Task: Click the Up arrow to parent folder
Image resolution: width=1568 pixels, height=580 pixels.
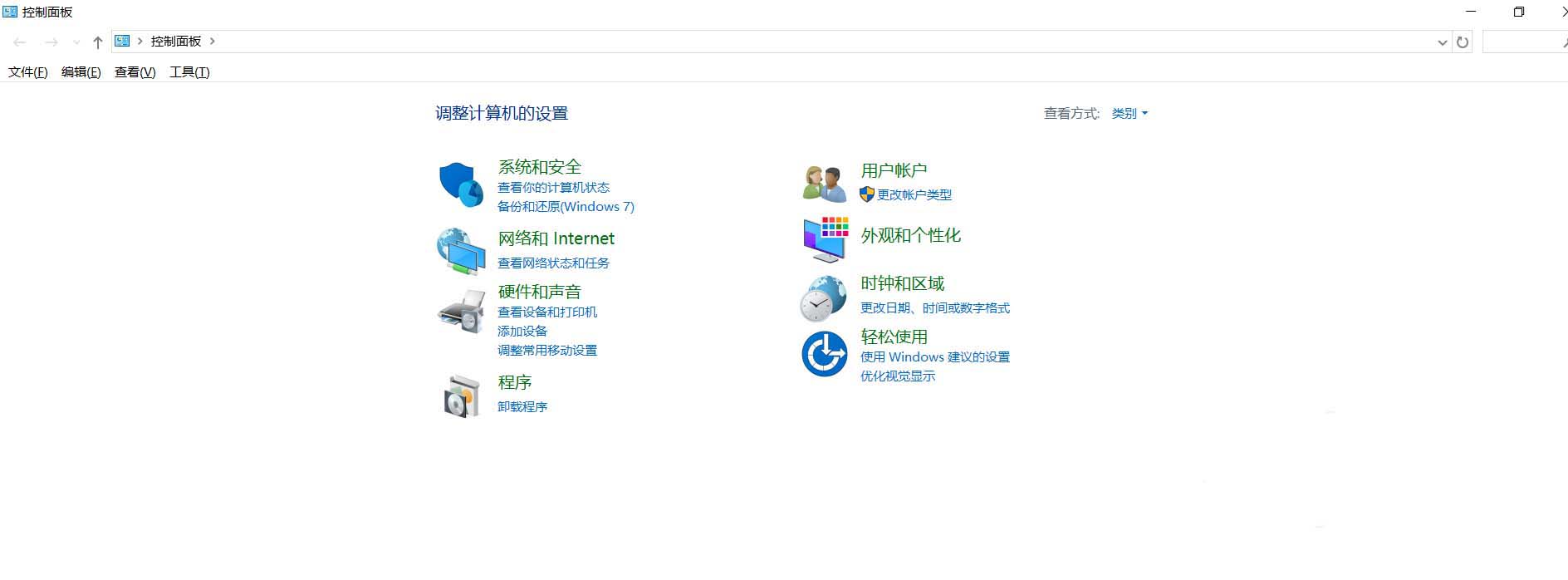Action: 97,42
